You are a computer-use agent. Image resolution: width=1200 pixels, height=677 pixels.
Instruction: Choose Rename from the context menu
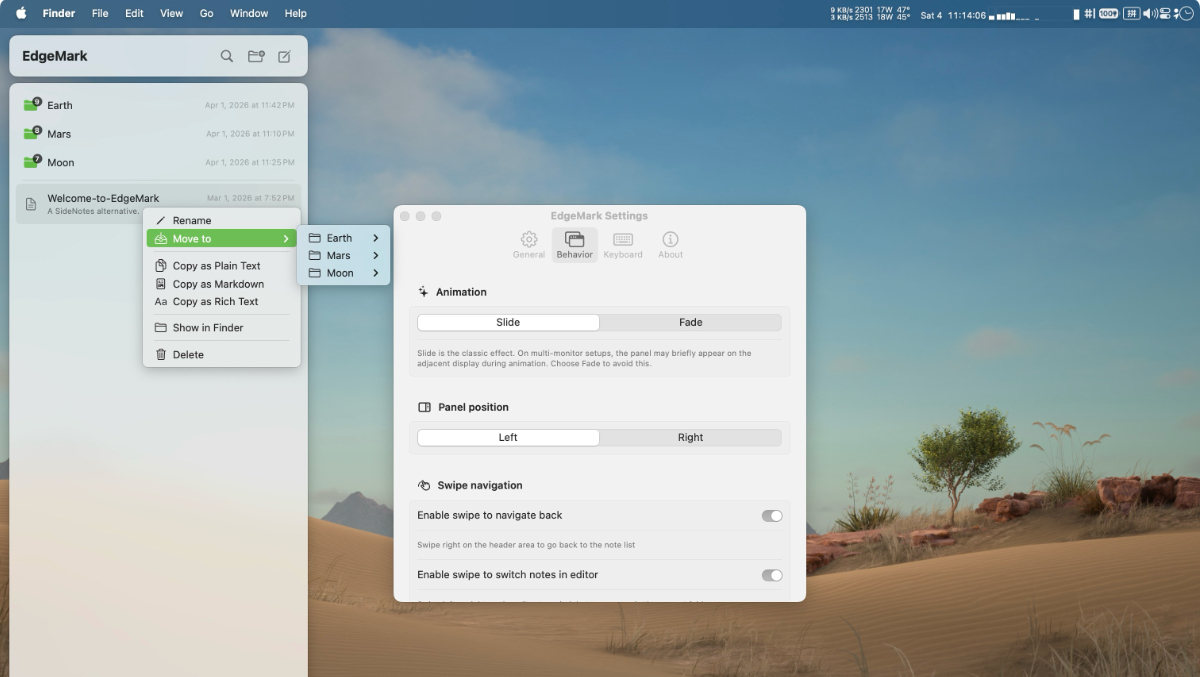[192, 221]
